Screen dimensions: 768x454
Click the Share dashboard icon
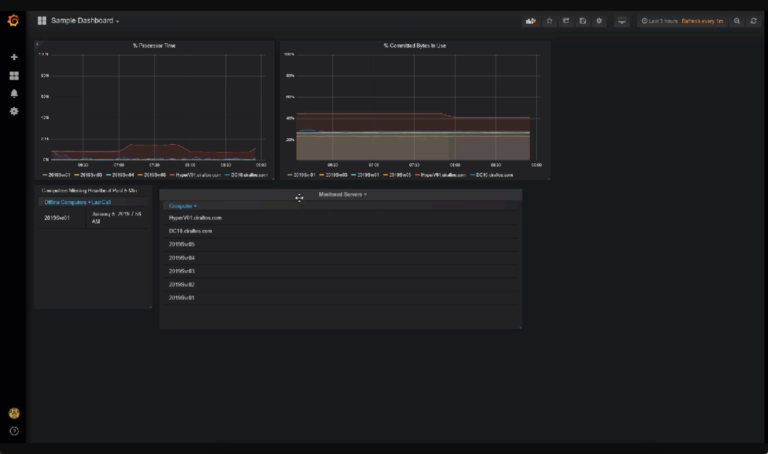[x=566, y=20]
